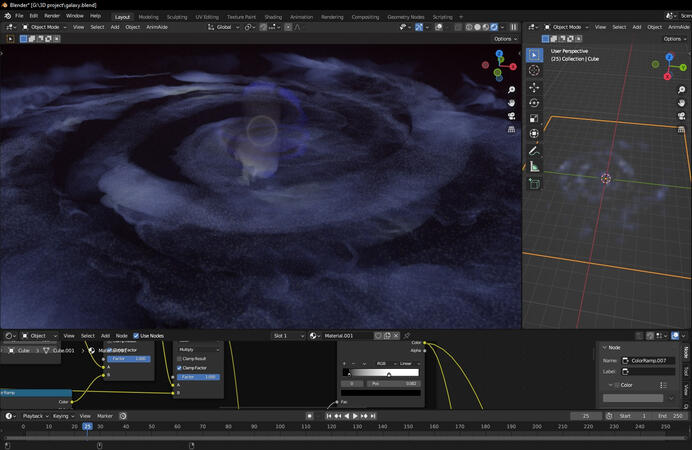Image resolution: width=692 pixels, height=450 pixels.
Task: Switch to the Shading workspace tab
Action: point(273,17)
